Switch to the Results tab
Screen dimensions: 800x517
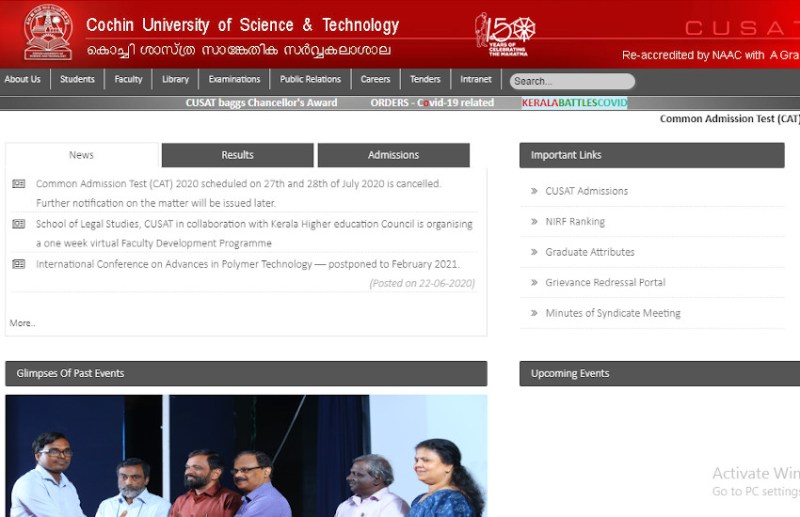click(x=238, y=155)
